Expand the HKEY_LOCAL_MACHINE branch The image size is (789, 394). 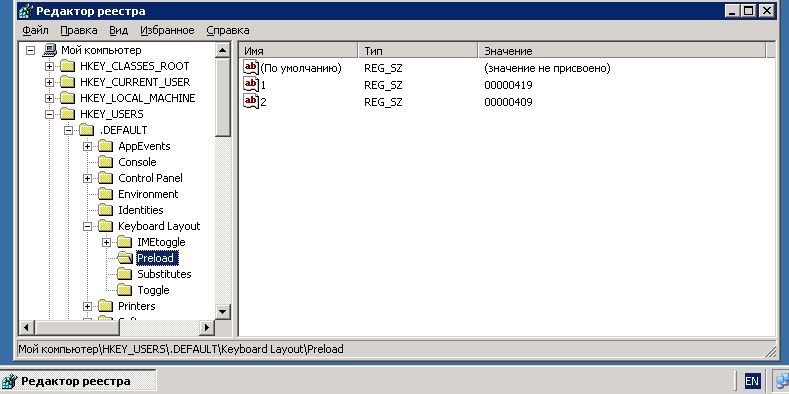point(49,98)
